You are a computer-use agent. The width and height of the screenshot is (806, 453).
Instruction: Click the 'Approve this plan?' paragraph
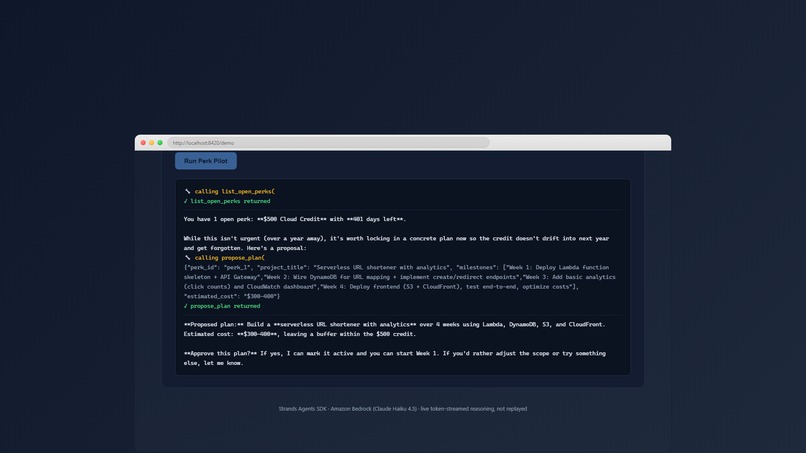(394, 358)
